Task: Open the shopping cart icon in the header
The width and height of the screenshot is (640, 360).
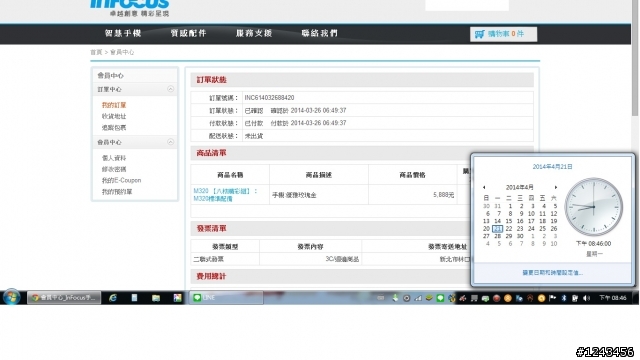Action: pos(480,34)
